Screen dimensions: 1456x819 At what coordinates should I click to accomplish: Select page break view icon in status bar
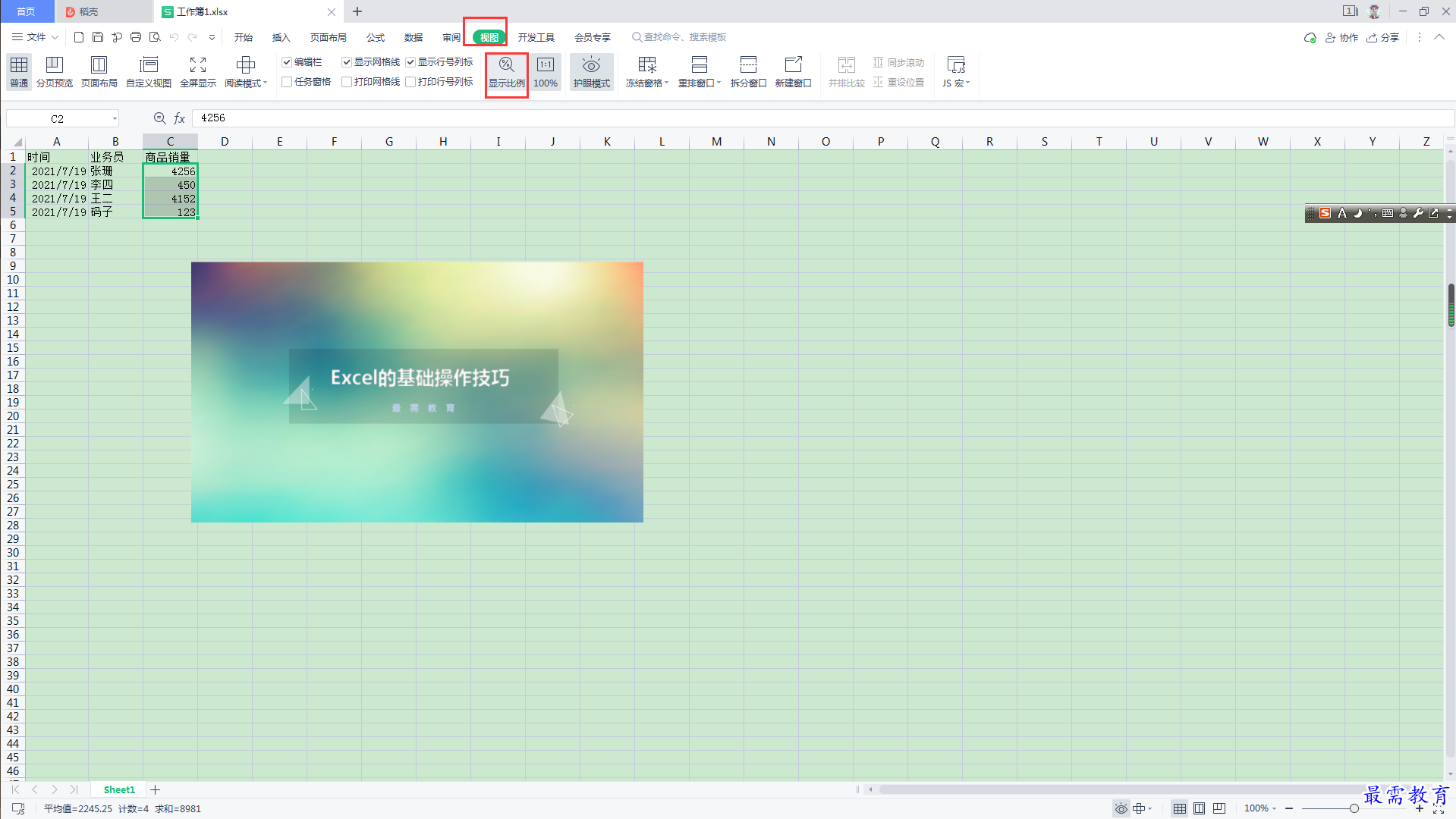[x=1219, y=808]
